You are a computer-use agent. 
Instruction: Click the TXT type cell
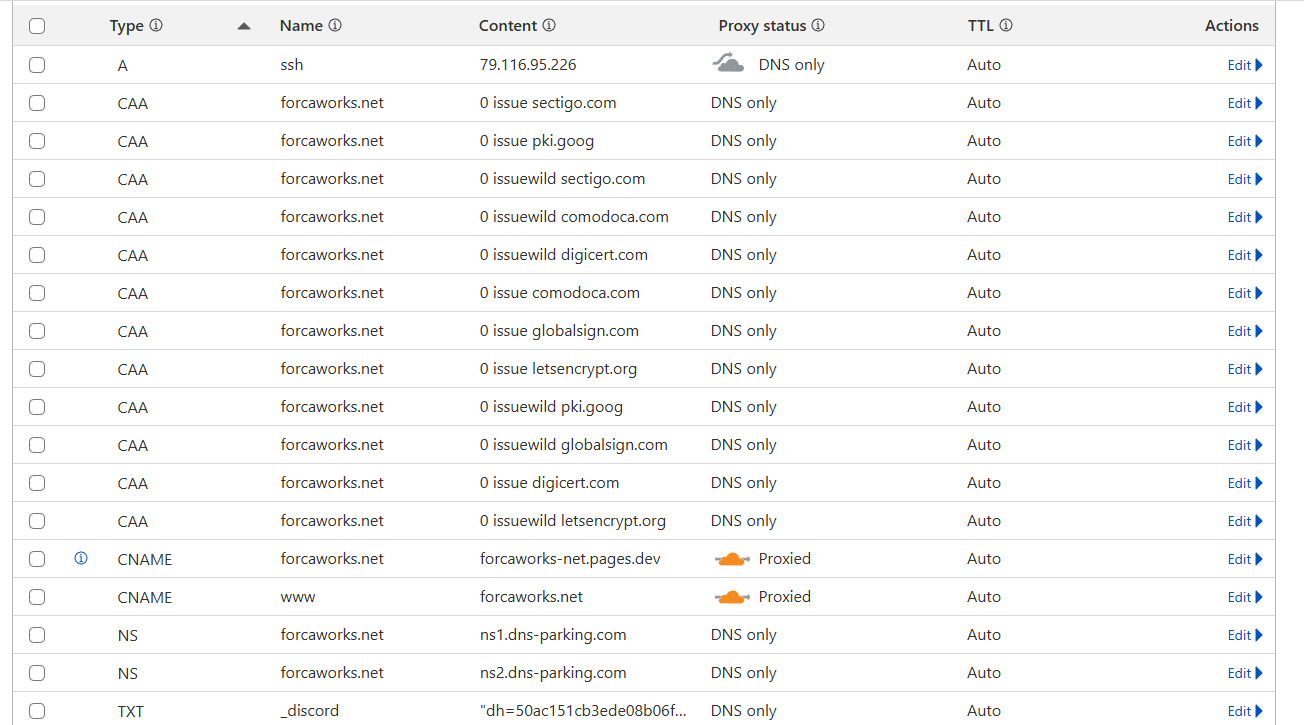131,712
